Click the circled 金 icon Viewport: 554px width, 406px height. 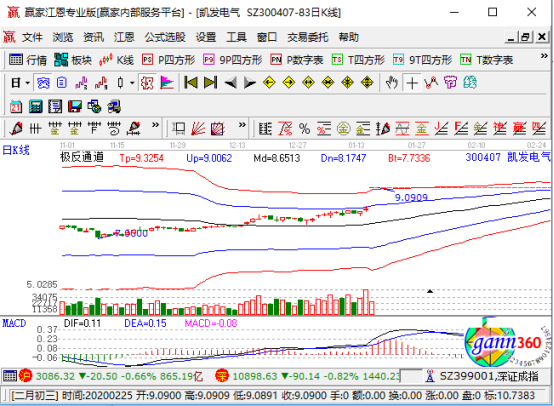click(343, 129)
